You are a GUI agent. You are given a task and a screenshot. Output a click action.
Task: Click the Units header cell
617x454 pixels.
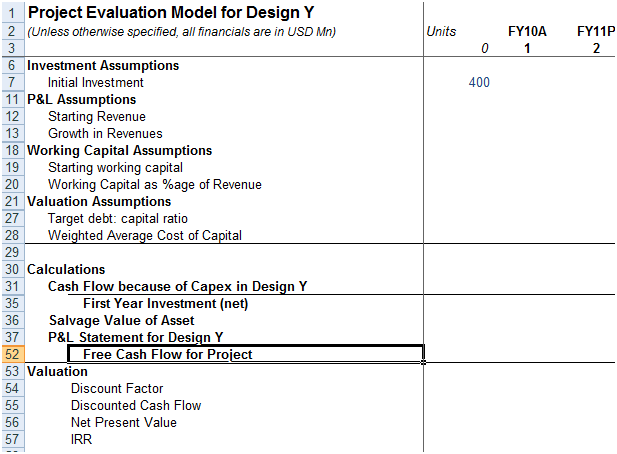click(441, 31)
